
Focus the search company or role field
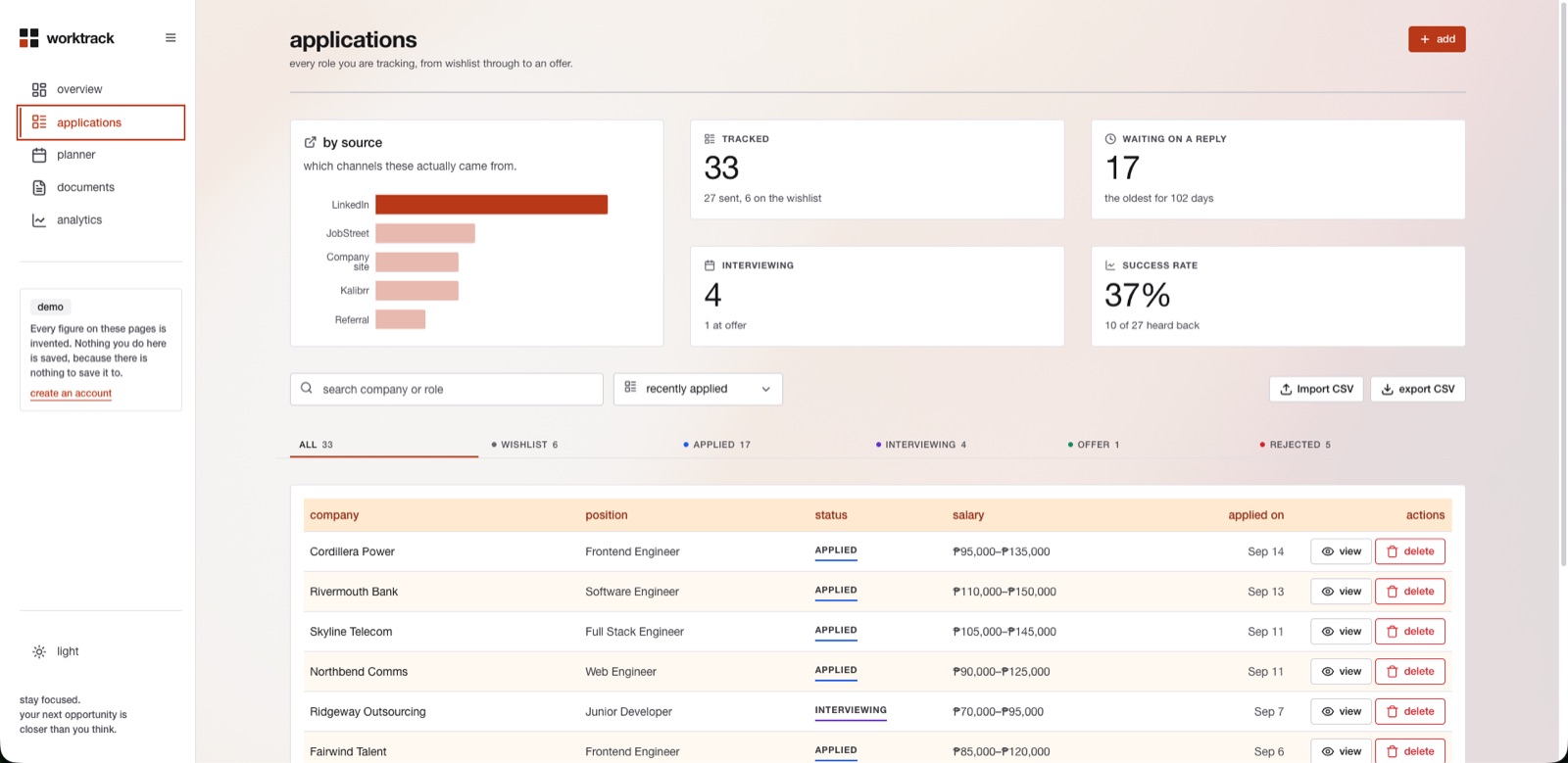[447, 389]
